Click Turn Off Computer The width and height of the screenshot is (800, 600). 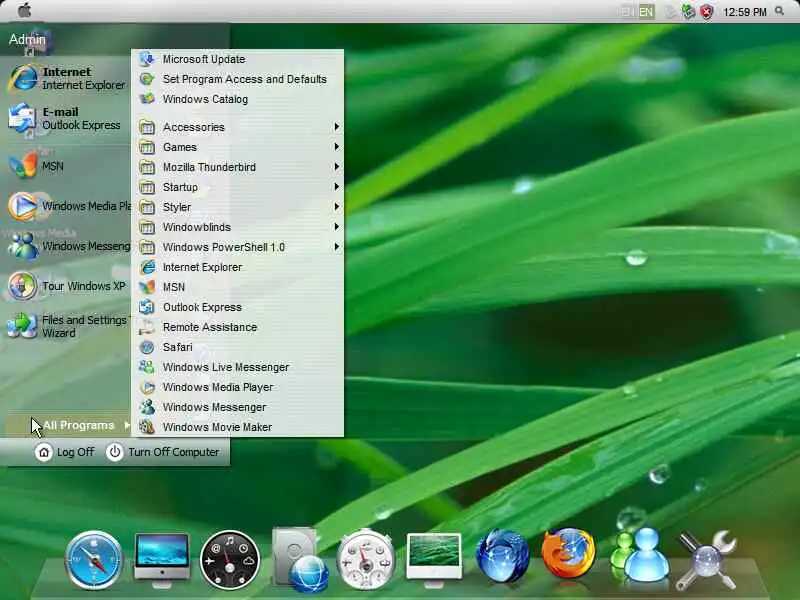click(164, 452)
